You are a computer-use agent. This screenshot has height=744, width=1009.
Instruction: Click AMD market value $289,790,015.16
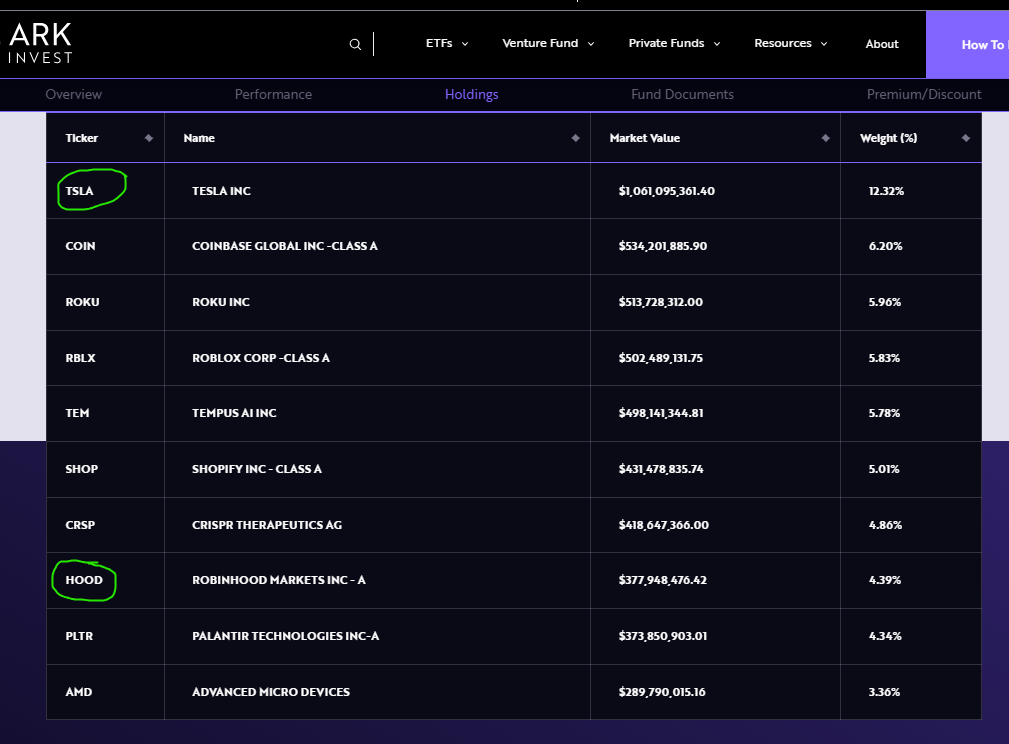pyautogui.click(x=662, y=692)
